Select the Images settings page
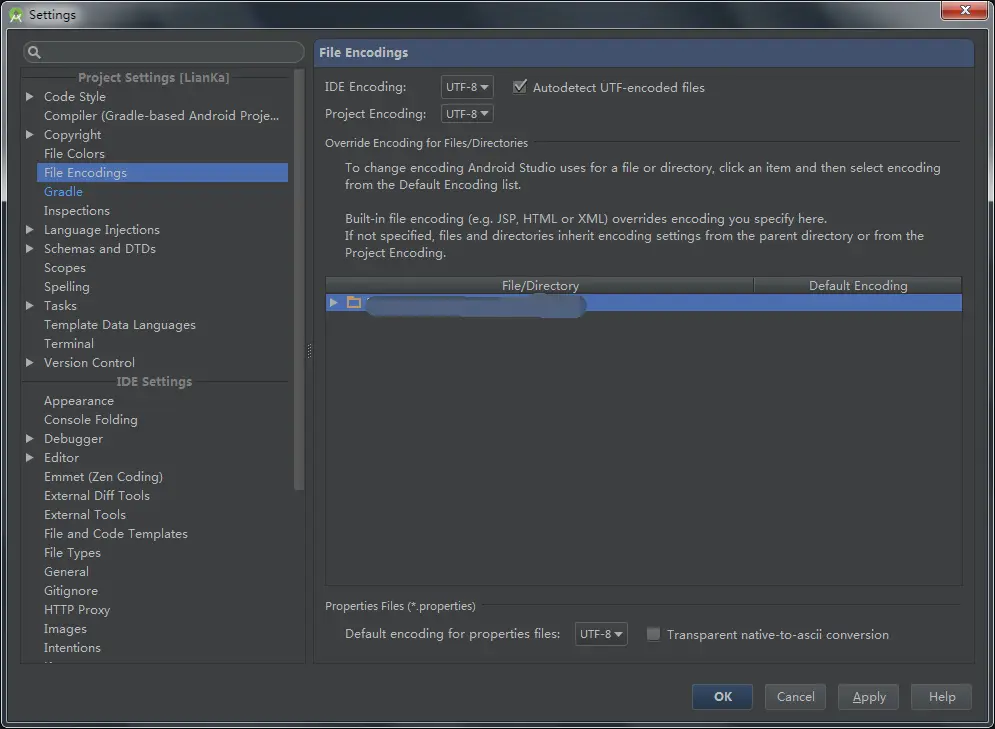 pos(65,629)
